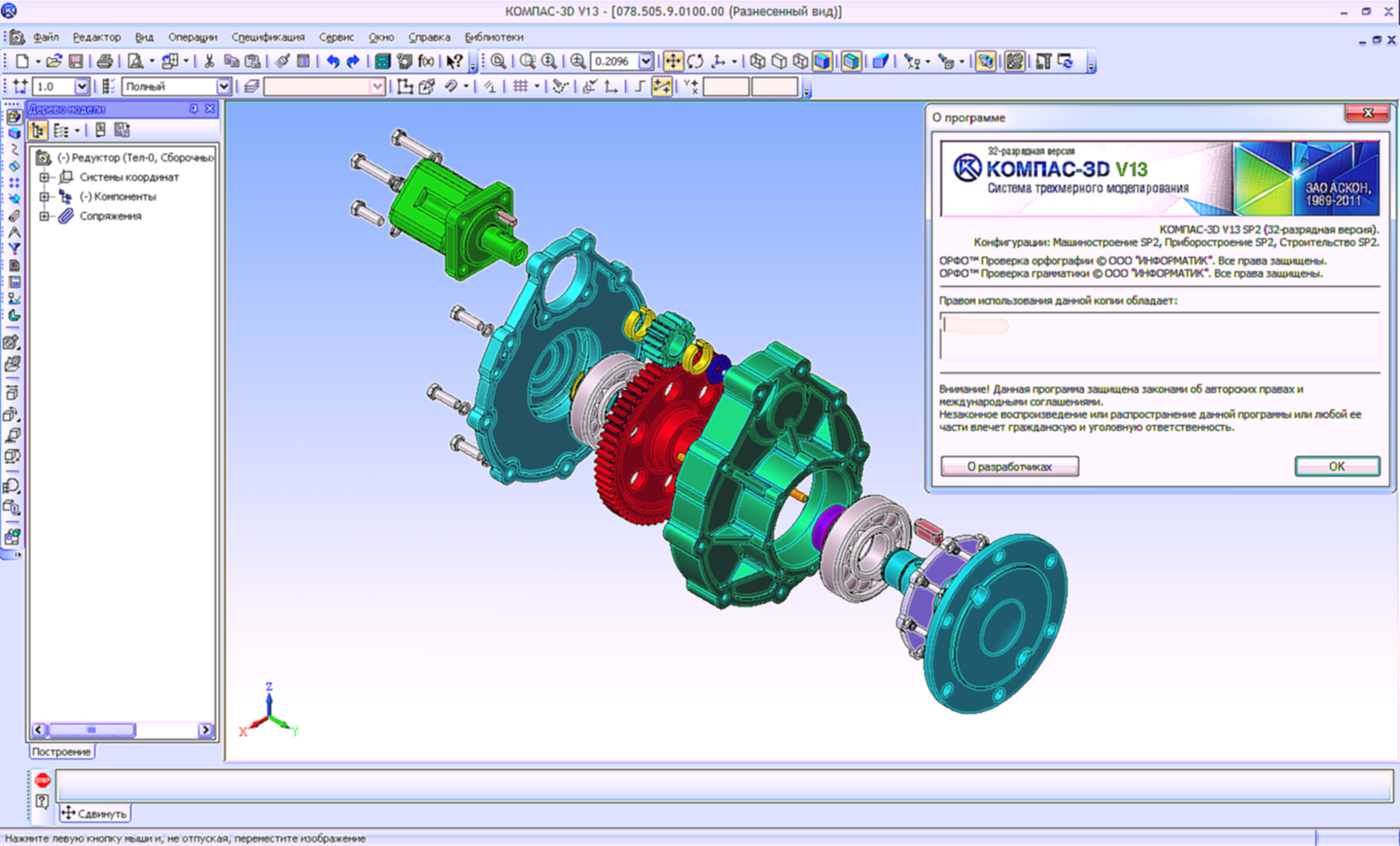
Task: Open the orientation axes dropdown arrow
Action: click(734, 61)
